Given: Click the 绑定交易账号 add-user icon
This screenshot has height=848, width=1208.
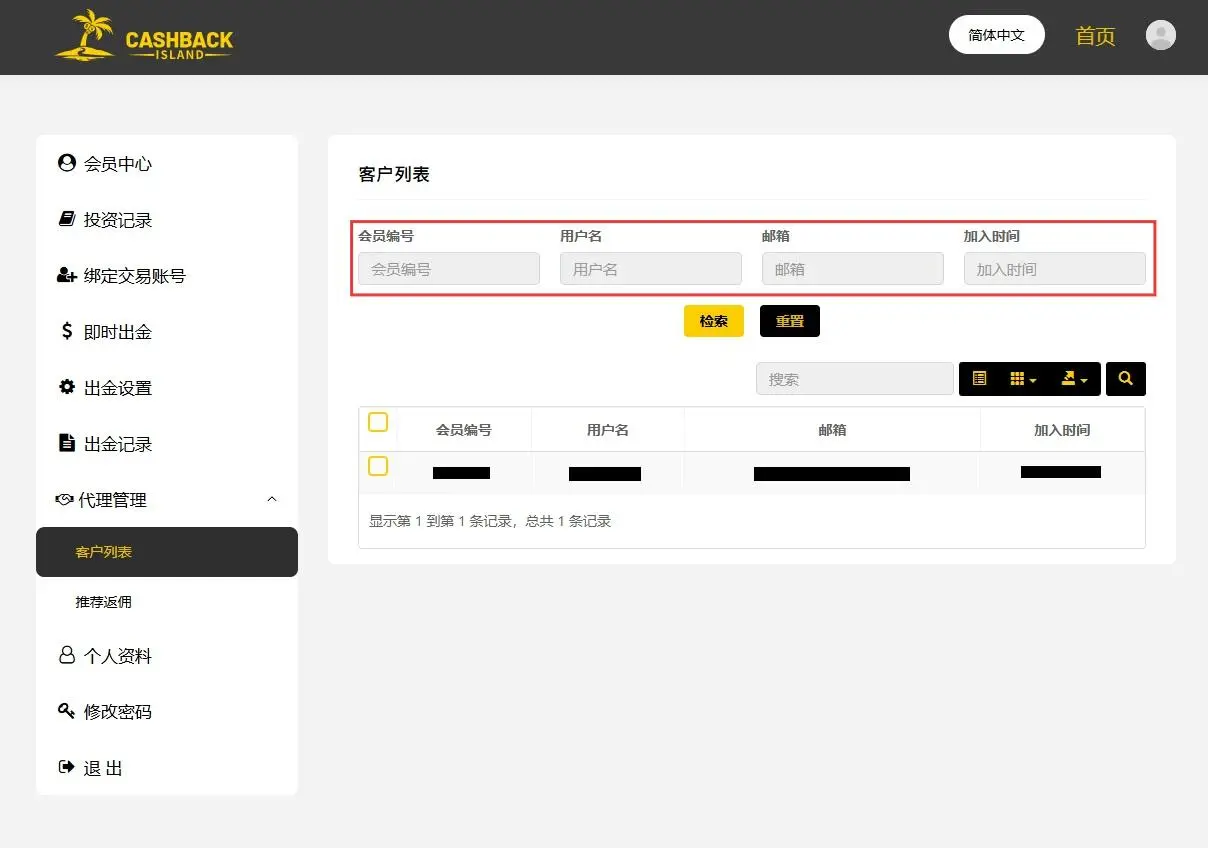Looking at the screenshot, I should pyautogui.click(x=67, y=275).
